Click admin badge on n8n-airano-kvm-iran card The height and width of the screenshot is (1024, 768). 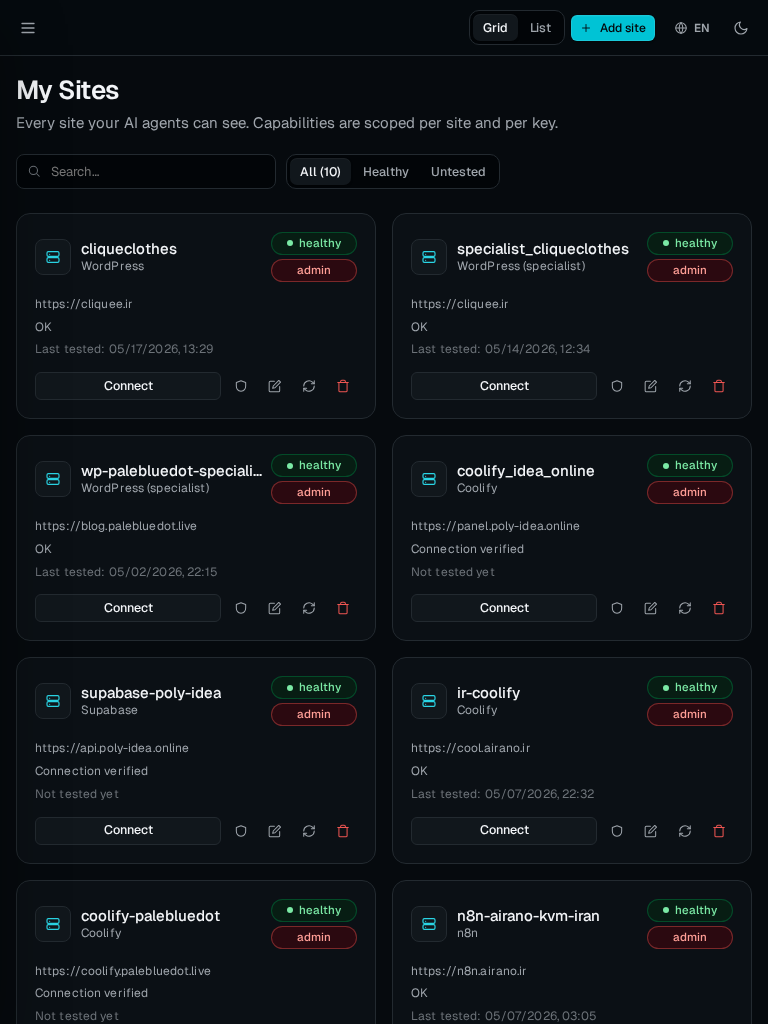tap(690, 937)
